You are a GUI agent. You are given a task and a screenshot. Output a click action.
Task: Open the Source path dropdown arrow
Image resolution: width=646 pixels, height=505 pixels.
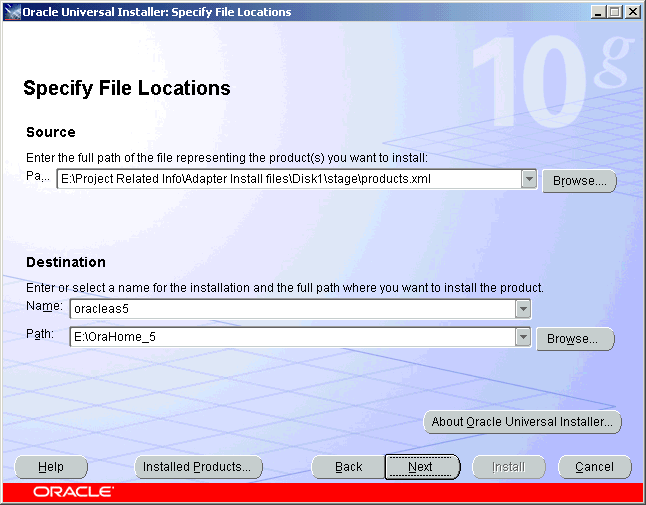[529, 179]
